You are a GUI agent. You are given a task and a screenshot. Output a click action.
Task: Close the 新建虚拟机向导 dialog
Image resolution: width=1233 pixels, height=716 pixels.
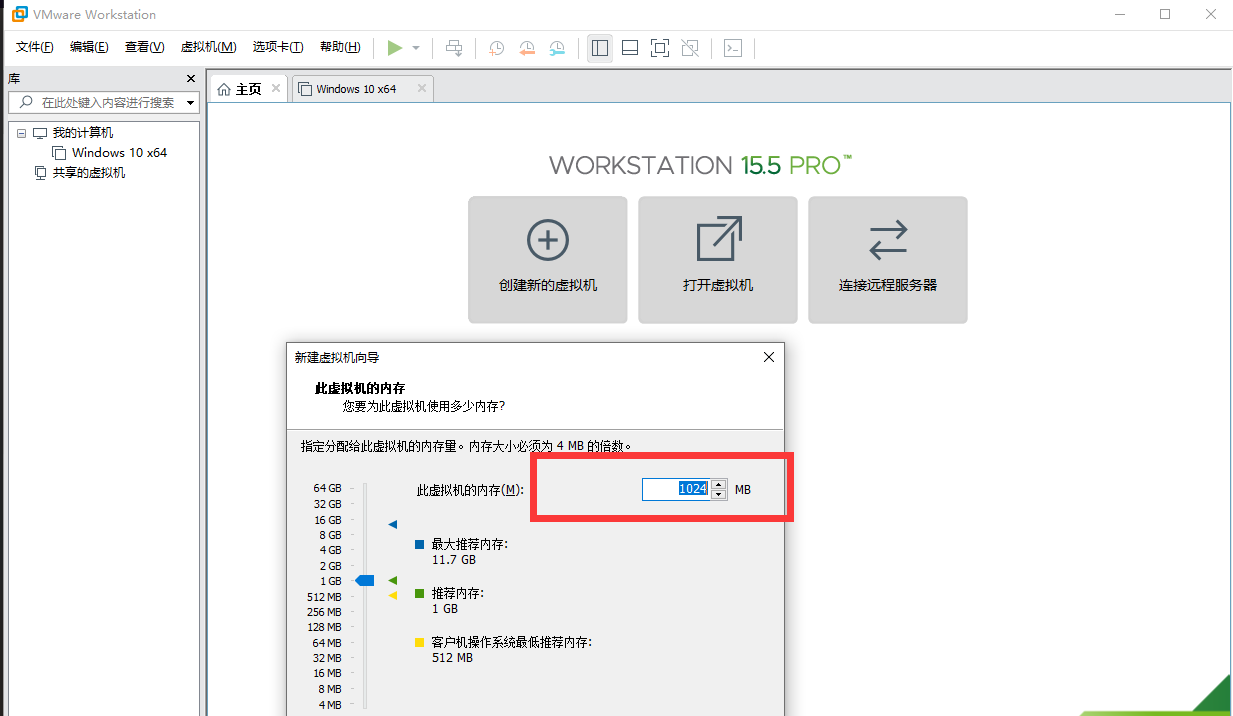coord(769,357)
